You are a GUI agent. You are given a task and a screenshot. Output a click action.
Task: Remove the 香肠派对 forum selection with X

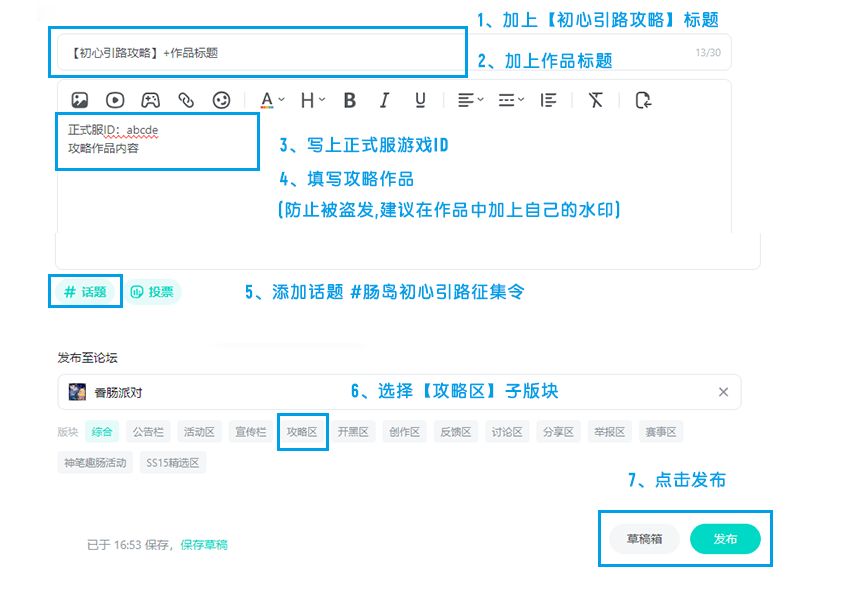point(723,392)
